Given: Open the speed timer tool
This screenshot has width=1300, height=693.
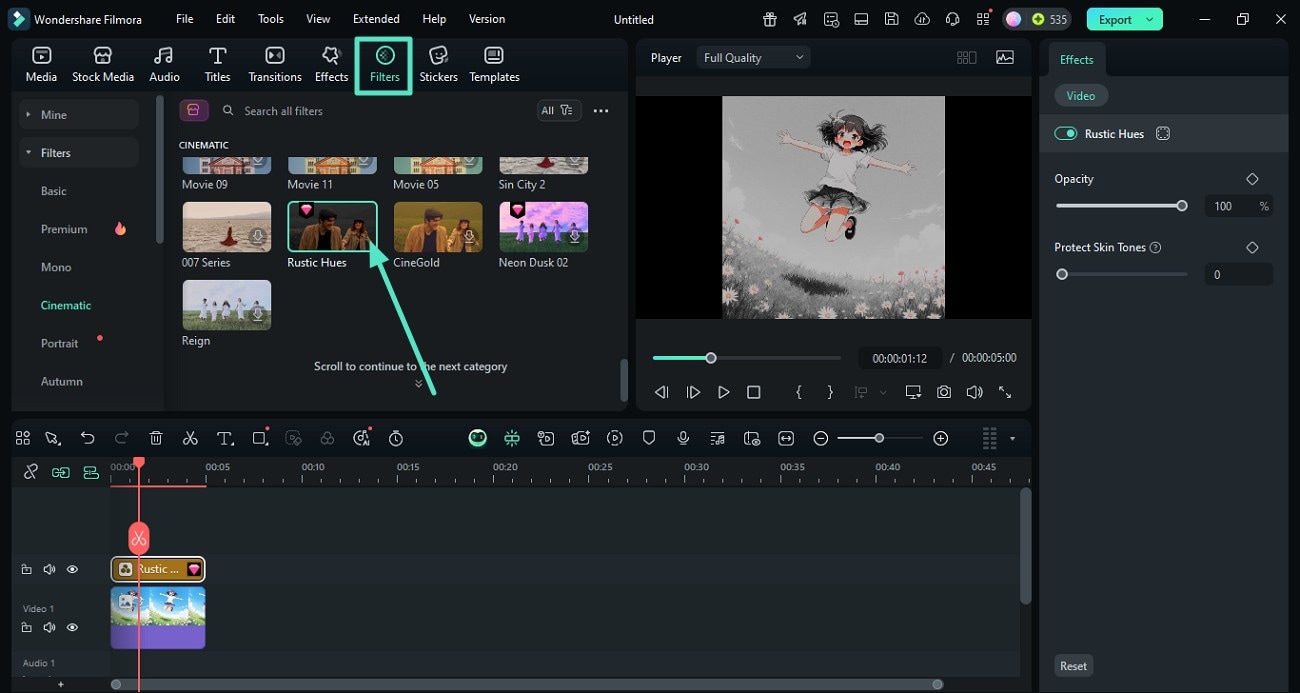Looking at the screenshot, I should click(x=396, y=438).
